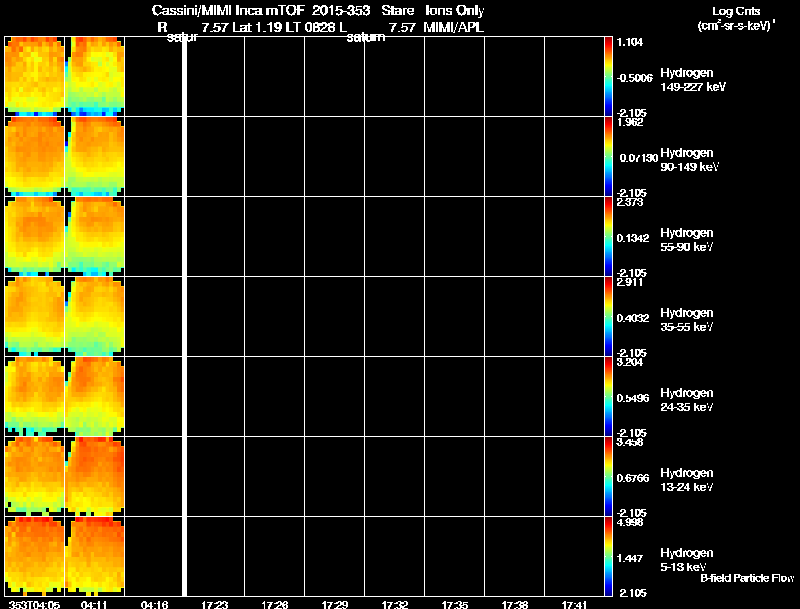800x609 pixels.
Task: Click the '353T04:06' time axis label
Action: coord(34,604)
